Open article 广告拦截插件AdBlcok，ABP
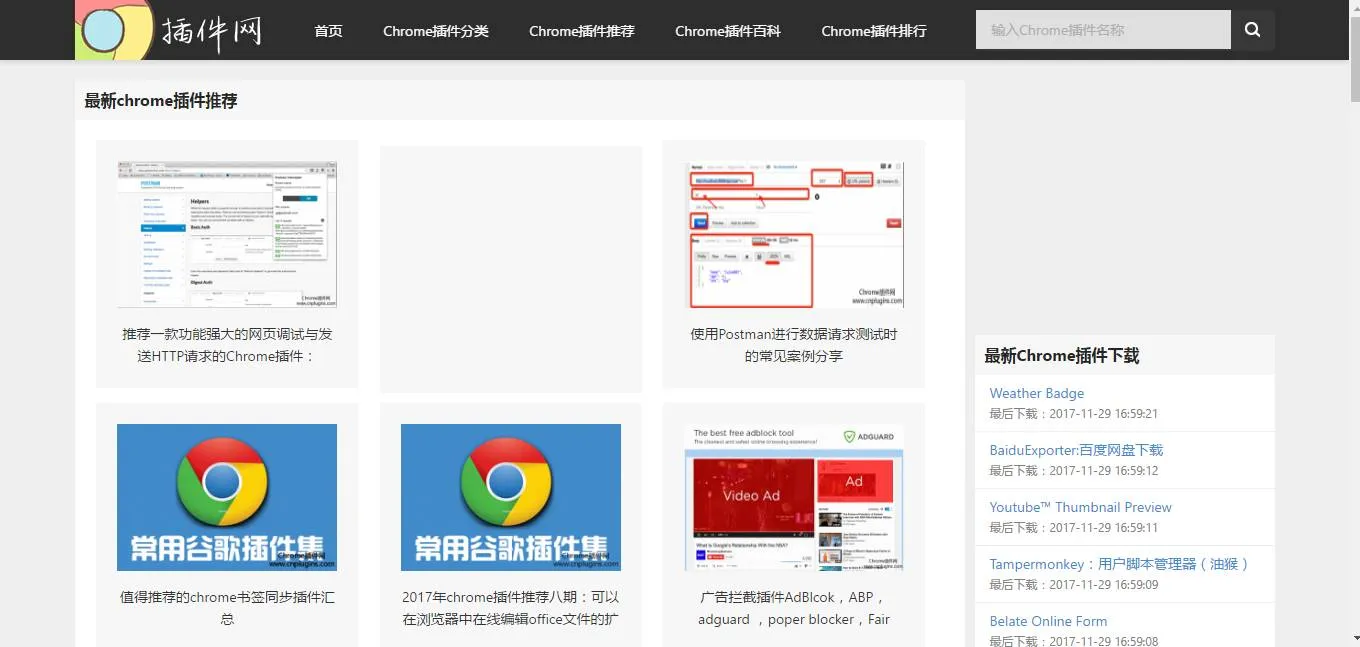This screenshot has height=647, width=1360. point(794,608)
